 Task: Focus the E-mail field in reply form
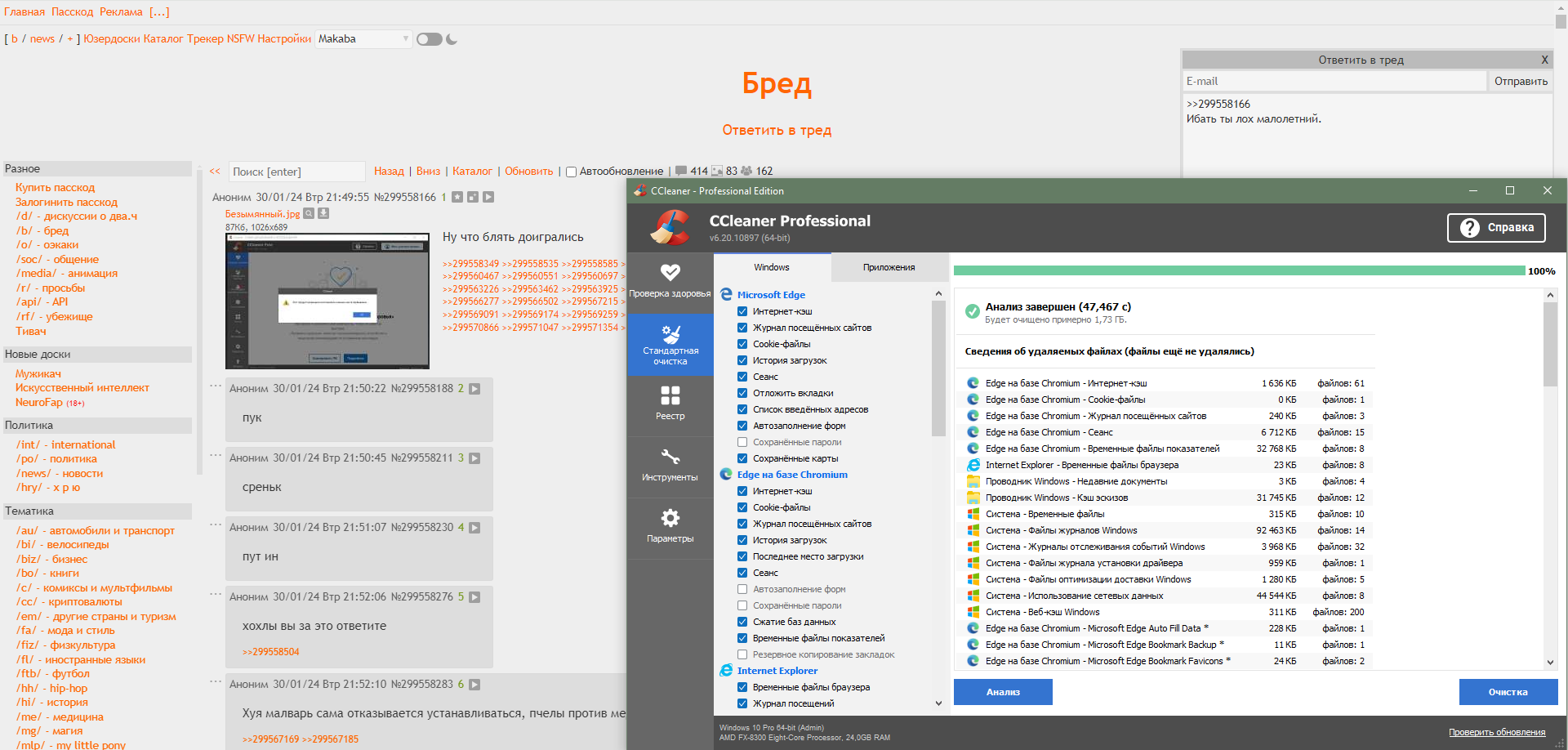1334,81
